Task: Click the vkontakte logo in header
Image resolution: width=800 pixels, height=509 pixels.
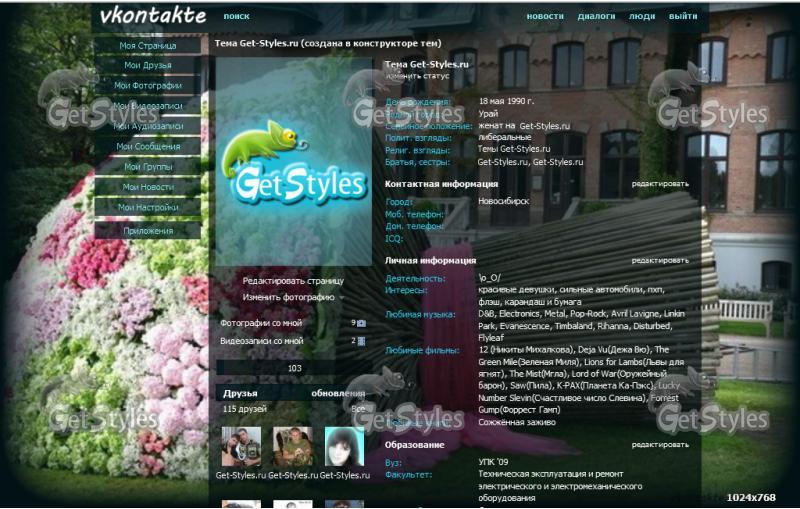Action: click(x=153, y=16)
